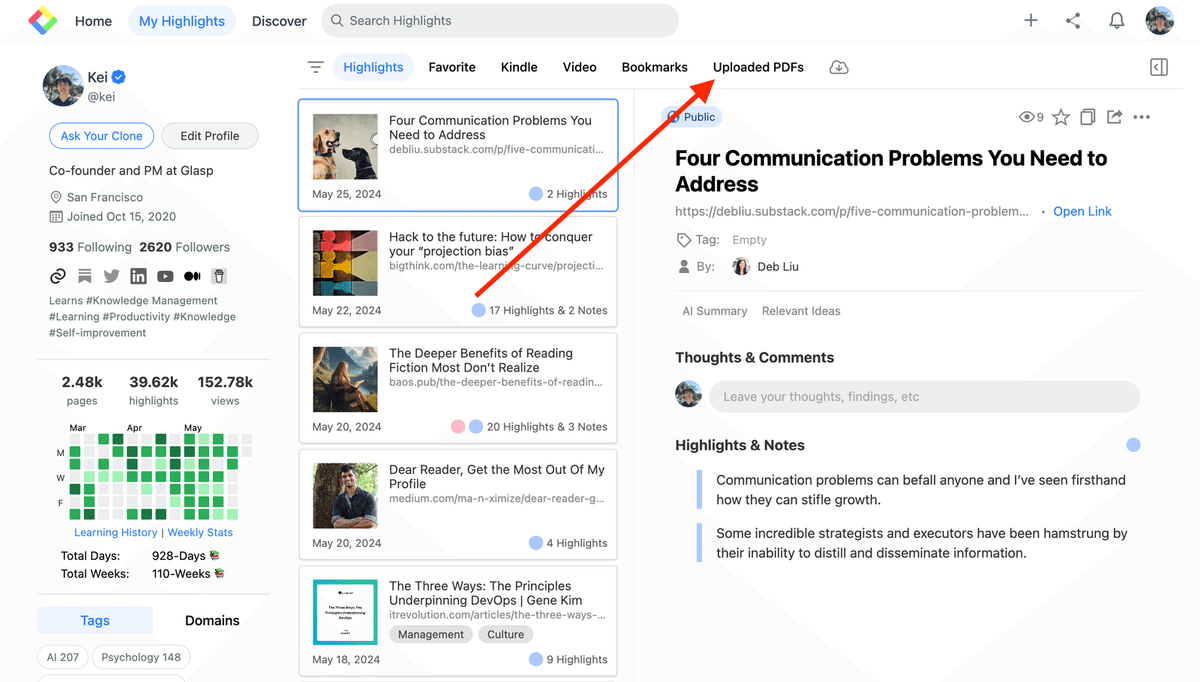Open The Three Ways DevOps article card

click(x=458, y=620)
